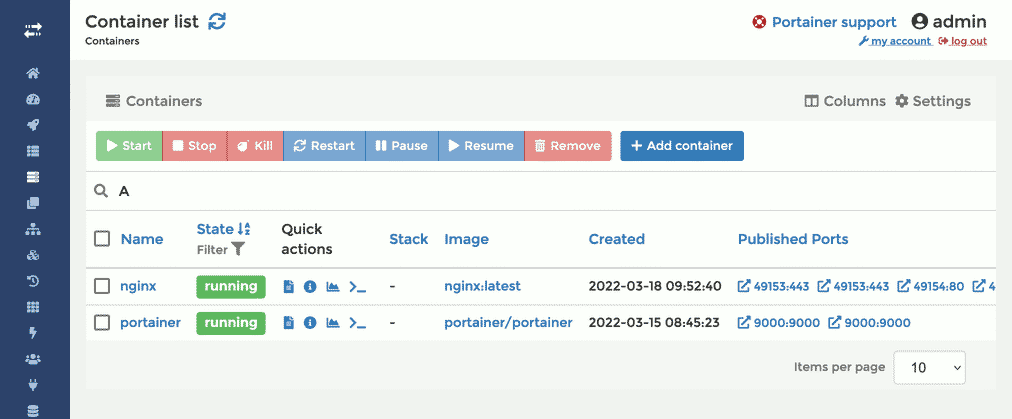Image resolution: width=1012 pixels, height=419 pixels.
Task: Open Stacks grid-list icon in sidebar
Action: click(x=33, y=151)
